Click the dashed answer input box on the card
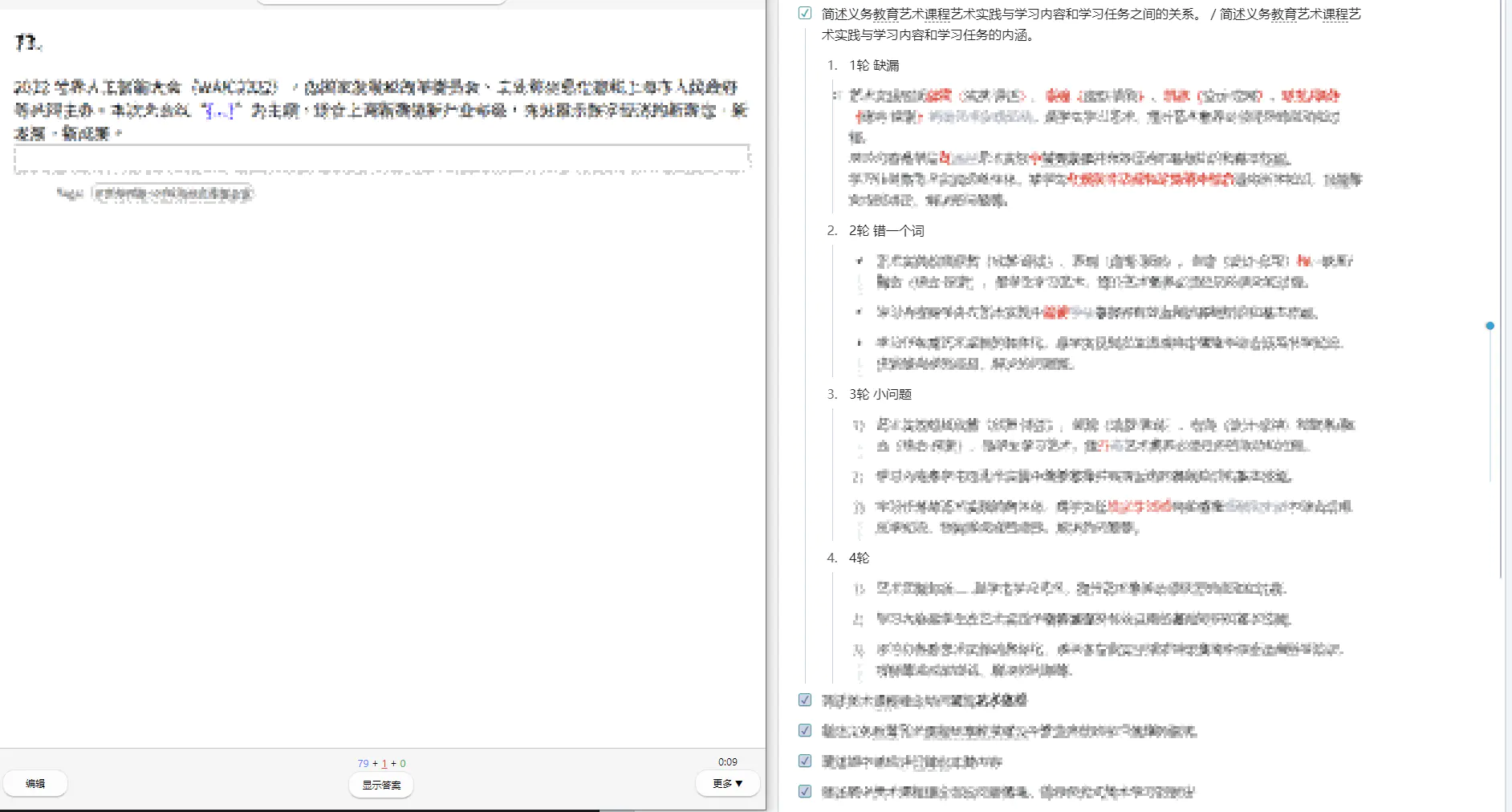The width and height of the screenshot is (1512, 812). tap(382, 159)
